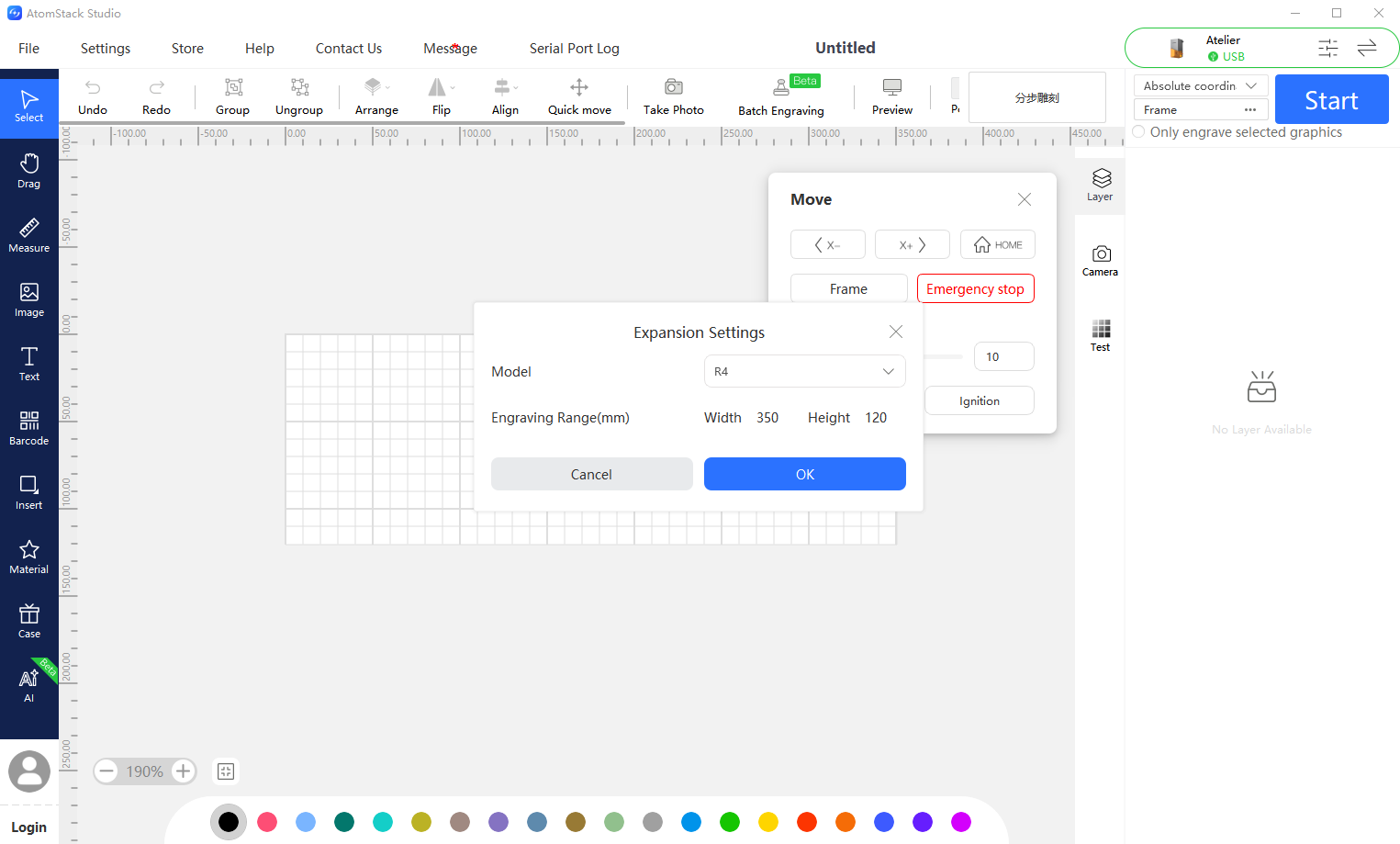
Task: Close the Expansion Settings dialog
Action: pyautogui.click(x=896, y=332)
